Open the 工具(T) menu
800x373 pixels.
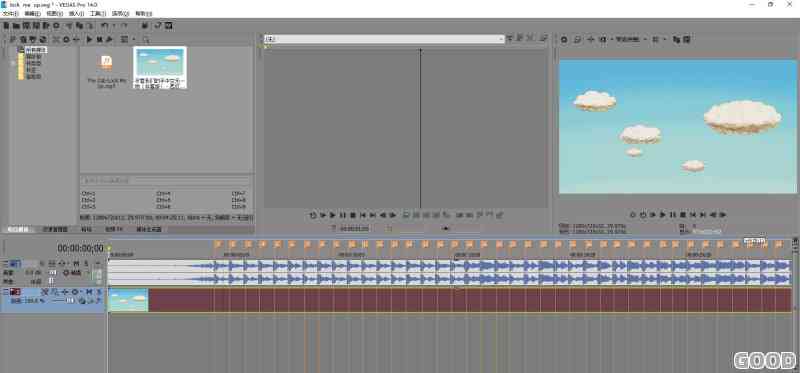98,14
